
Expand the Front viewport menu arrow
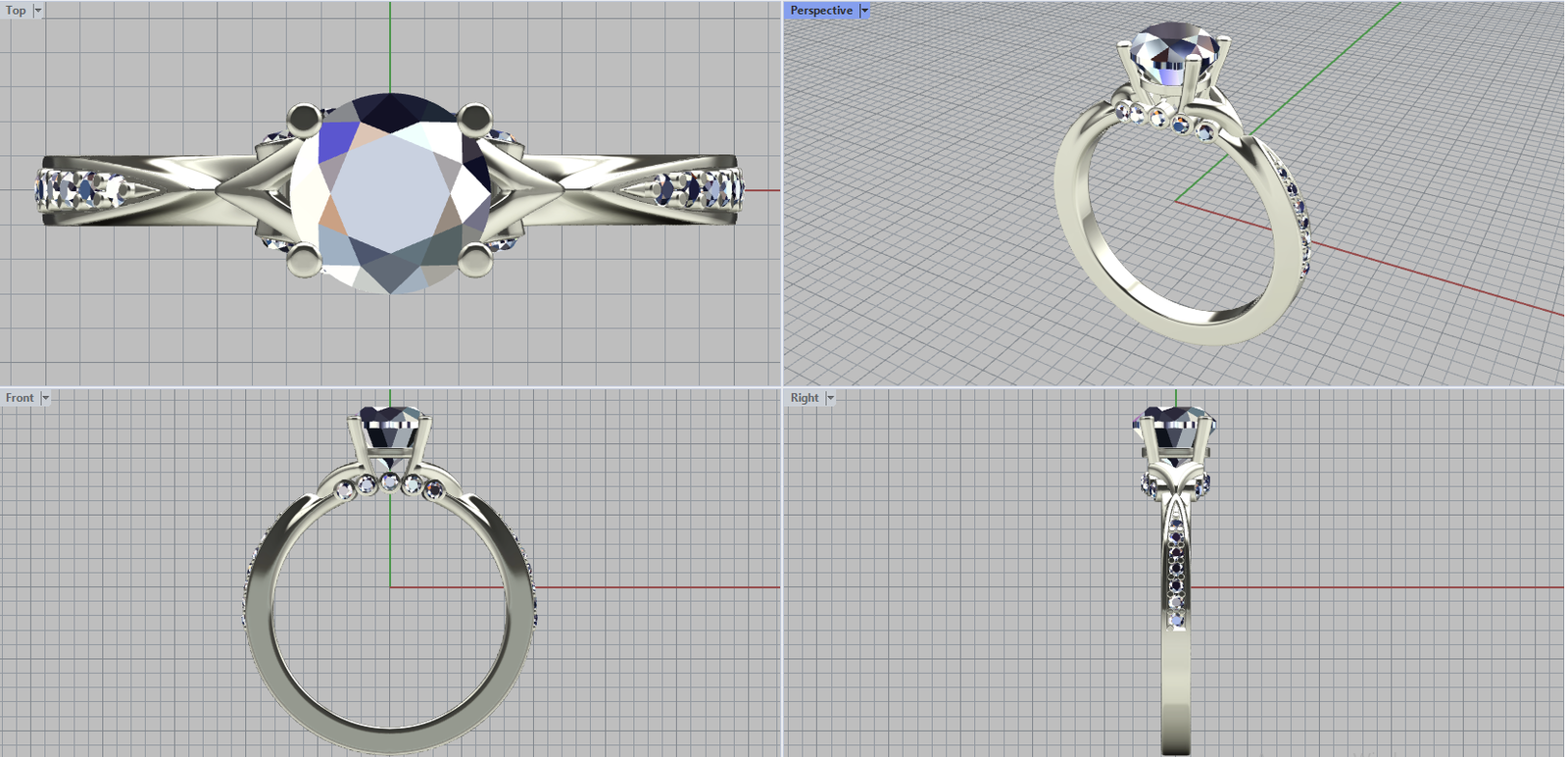[45, 398]
